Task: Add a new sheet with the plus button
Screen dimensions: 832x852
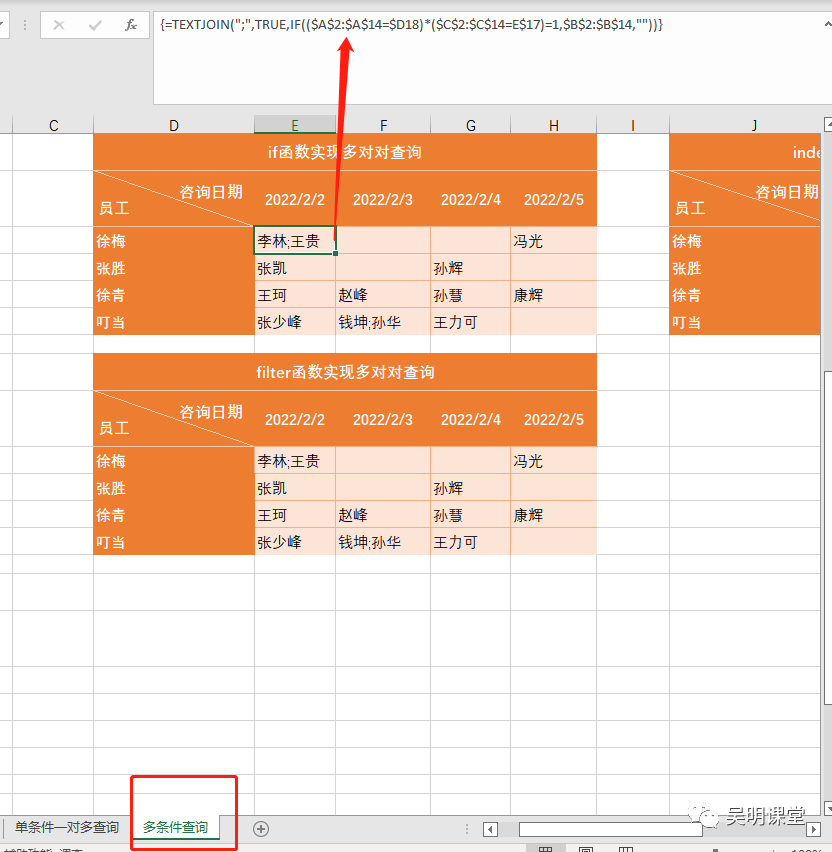Action: (261, 829)
